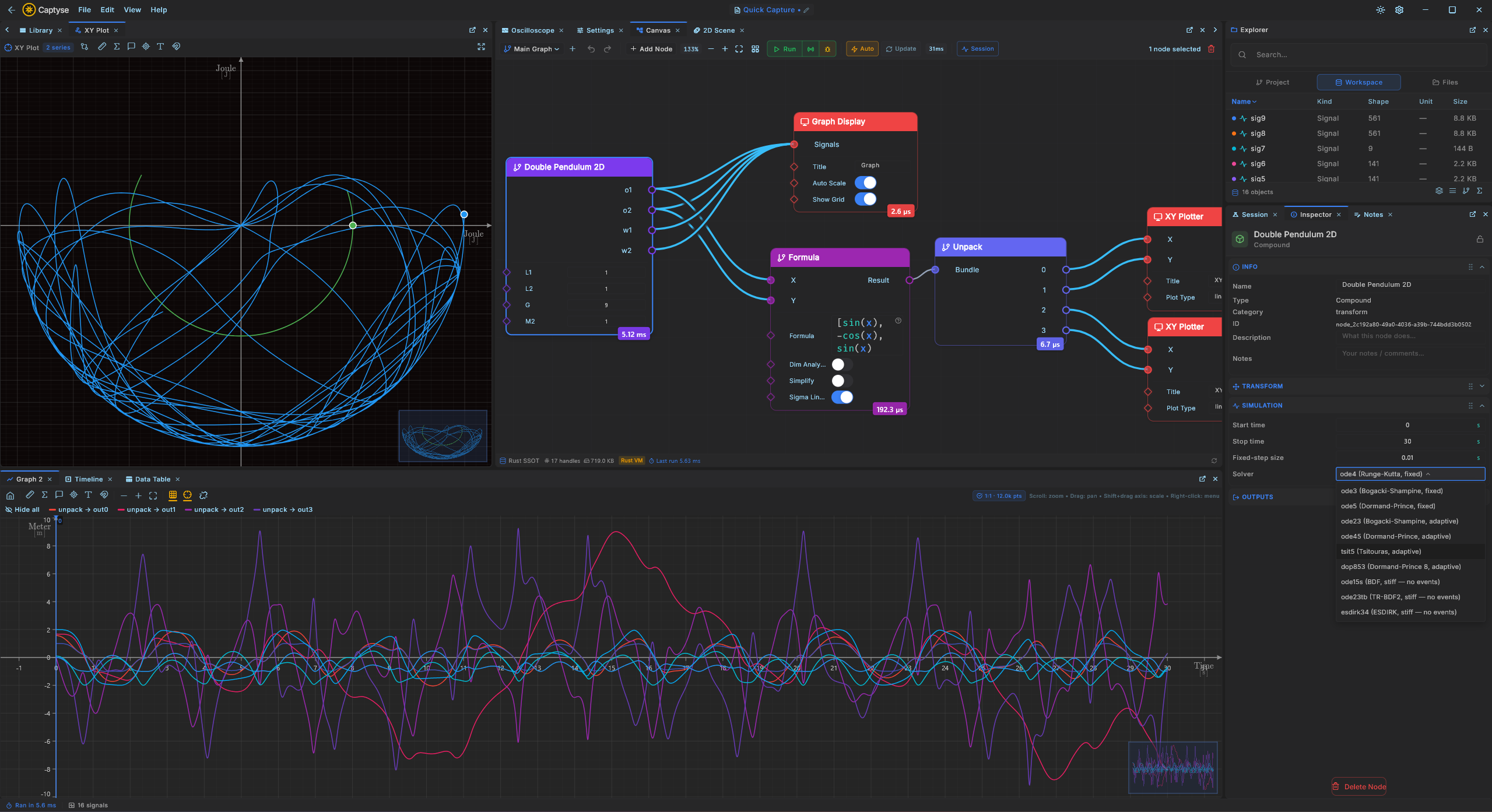Click the red trash icon beside node selected

point(1211,49)
